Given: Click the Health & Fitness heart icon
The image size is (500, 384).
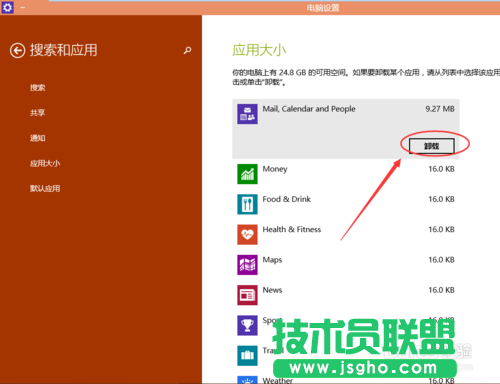Looking at the screenshot, I should tap(247, 235).
